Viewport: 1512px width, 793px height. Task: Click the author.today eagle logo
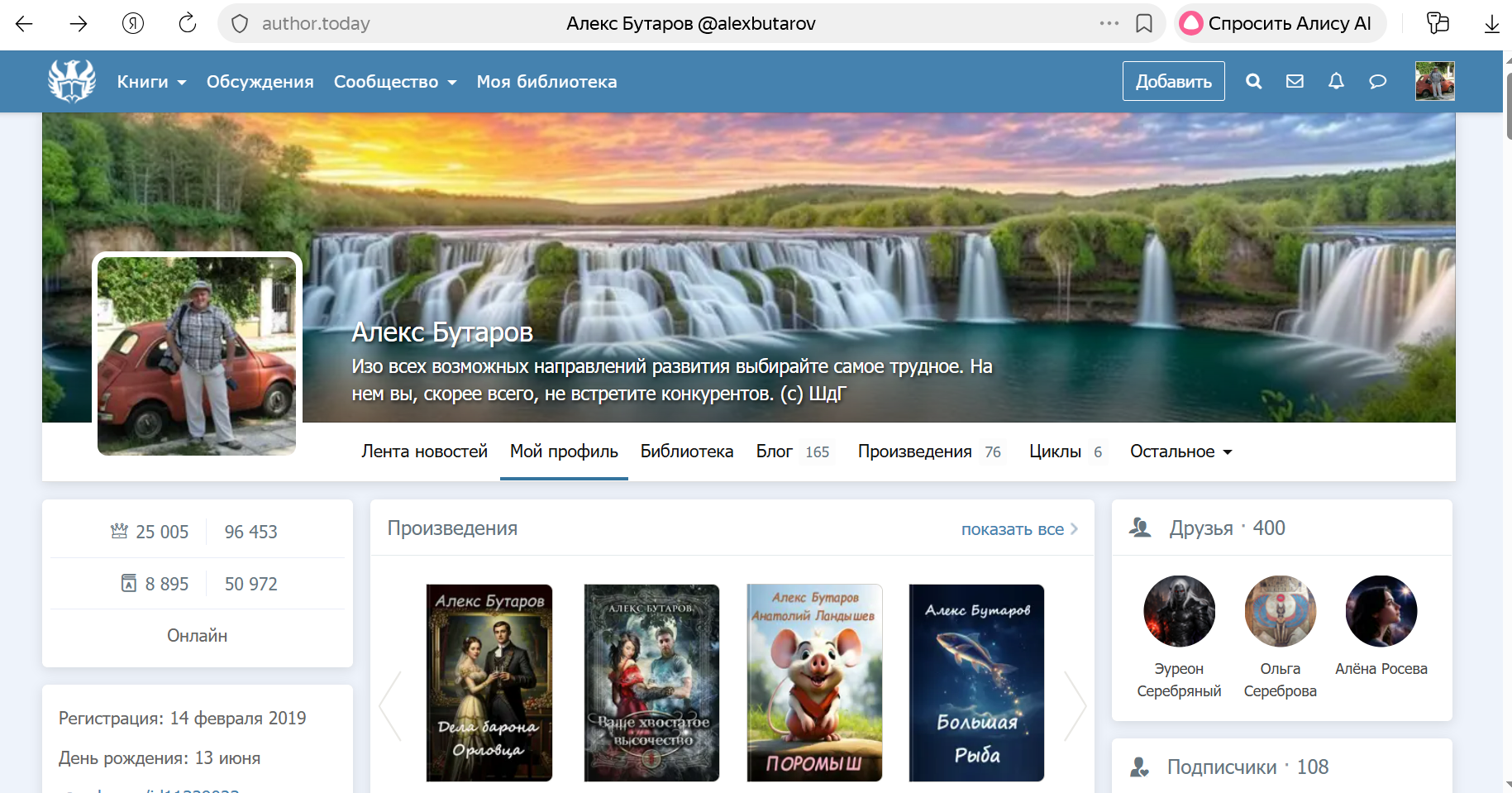[x=72, y=81]
